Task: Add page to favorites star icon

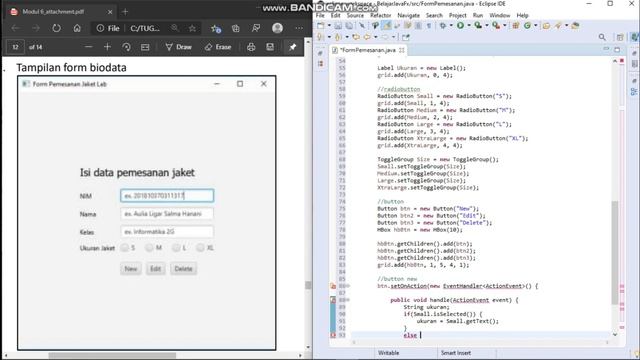Action: (192, 28)
